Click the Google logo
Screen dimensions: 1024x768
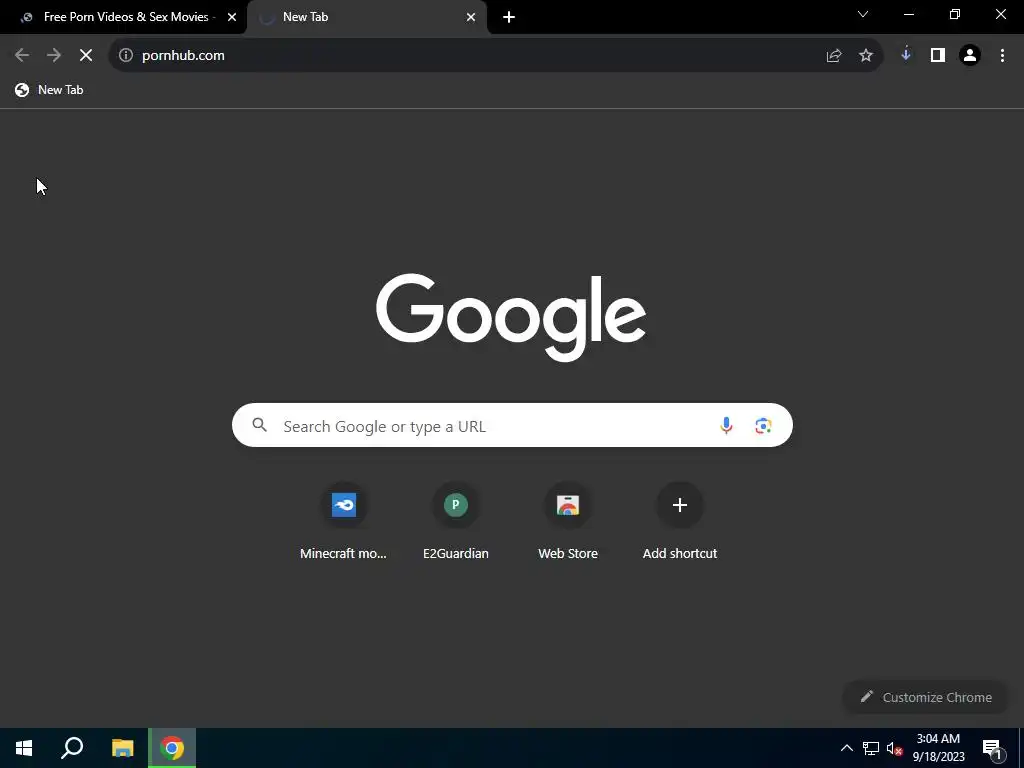511,317
